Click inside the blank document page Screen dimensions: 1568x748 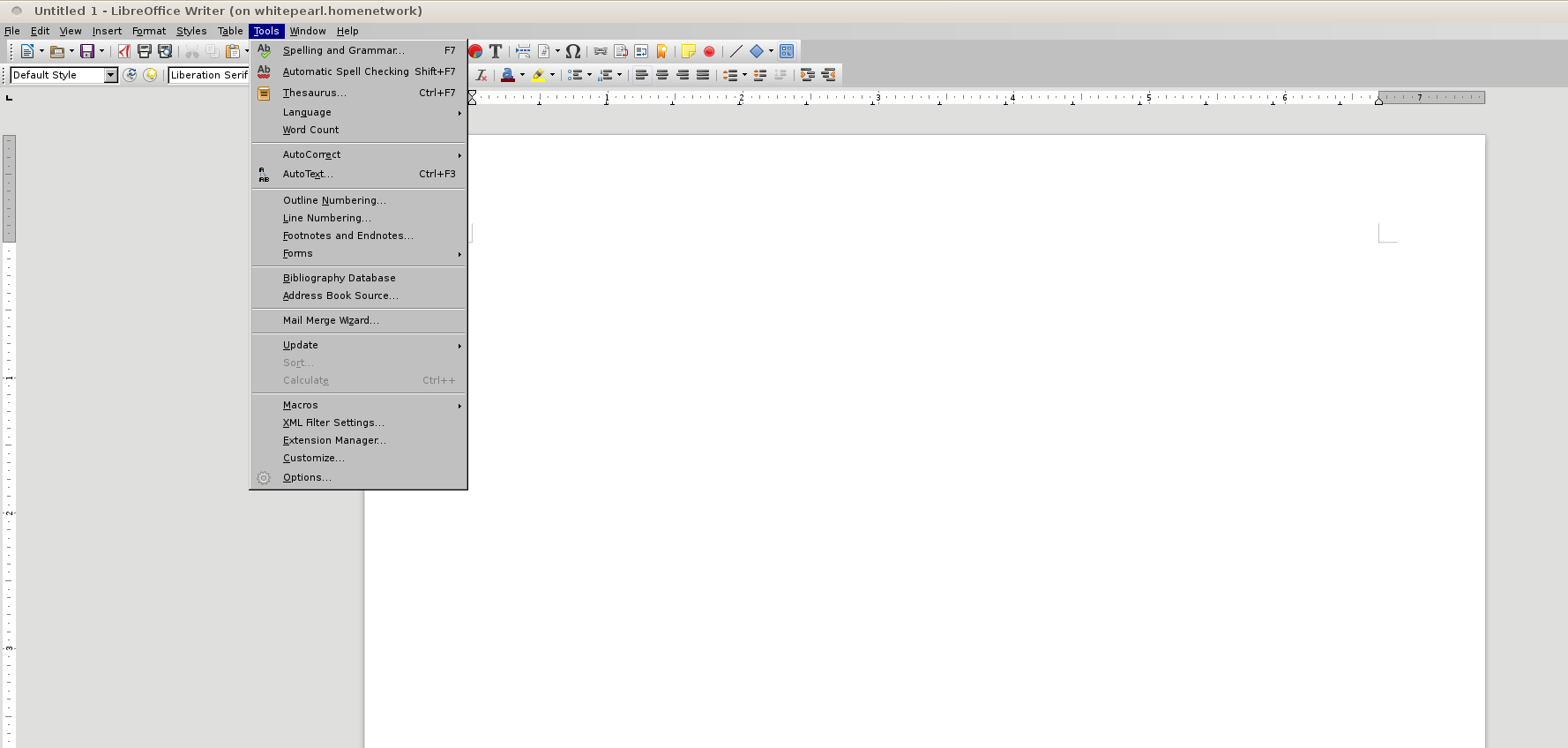(x=926, y=441)
